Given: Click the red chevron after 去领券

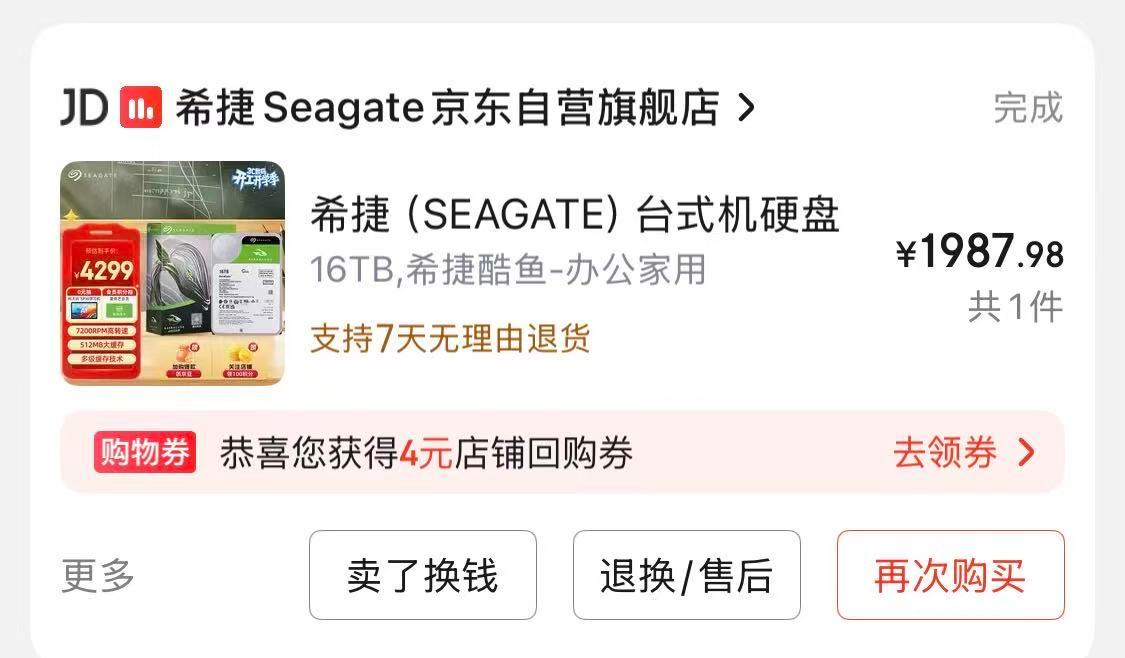Looking at the screenshot, I should 1027,453.
